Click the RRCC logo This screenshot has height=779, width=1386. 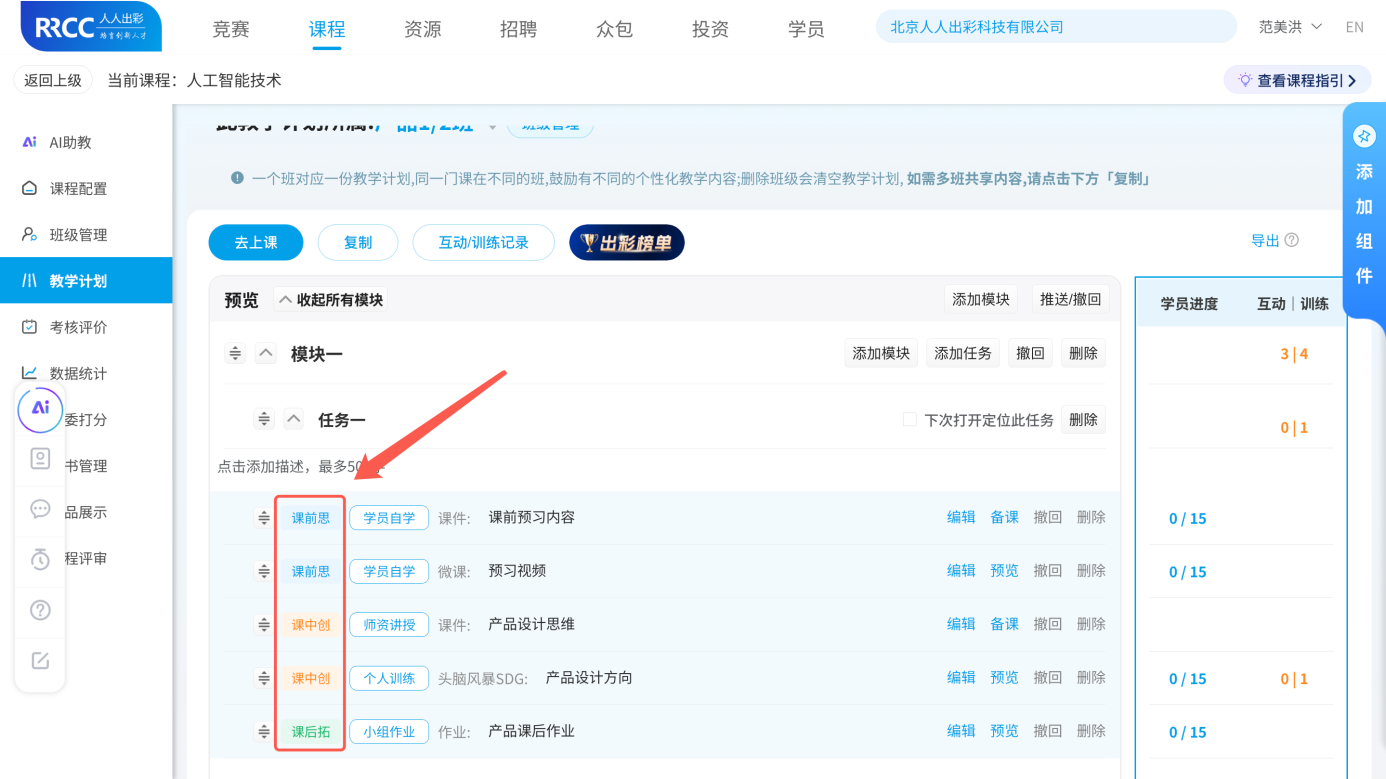[91, 27]
